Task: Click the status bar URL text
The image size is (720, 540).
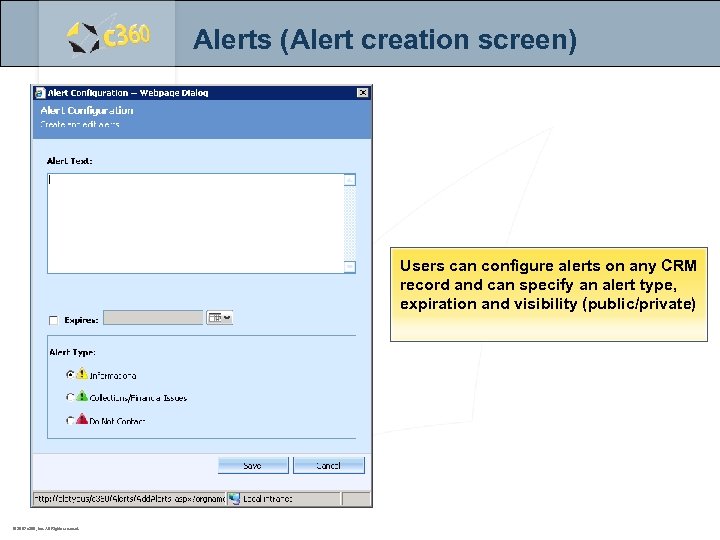Action: [129, 499]
